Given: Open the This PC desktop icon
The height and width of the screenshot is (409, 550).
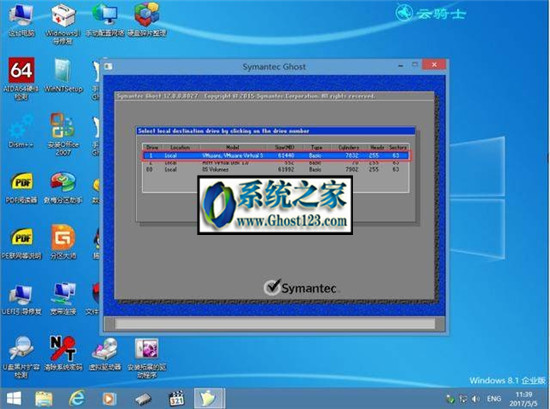Looking at the screenshot, I should click(21, 19).
